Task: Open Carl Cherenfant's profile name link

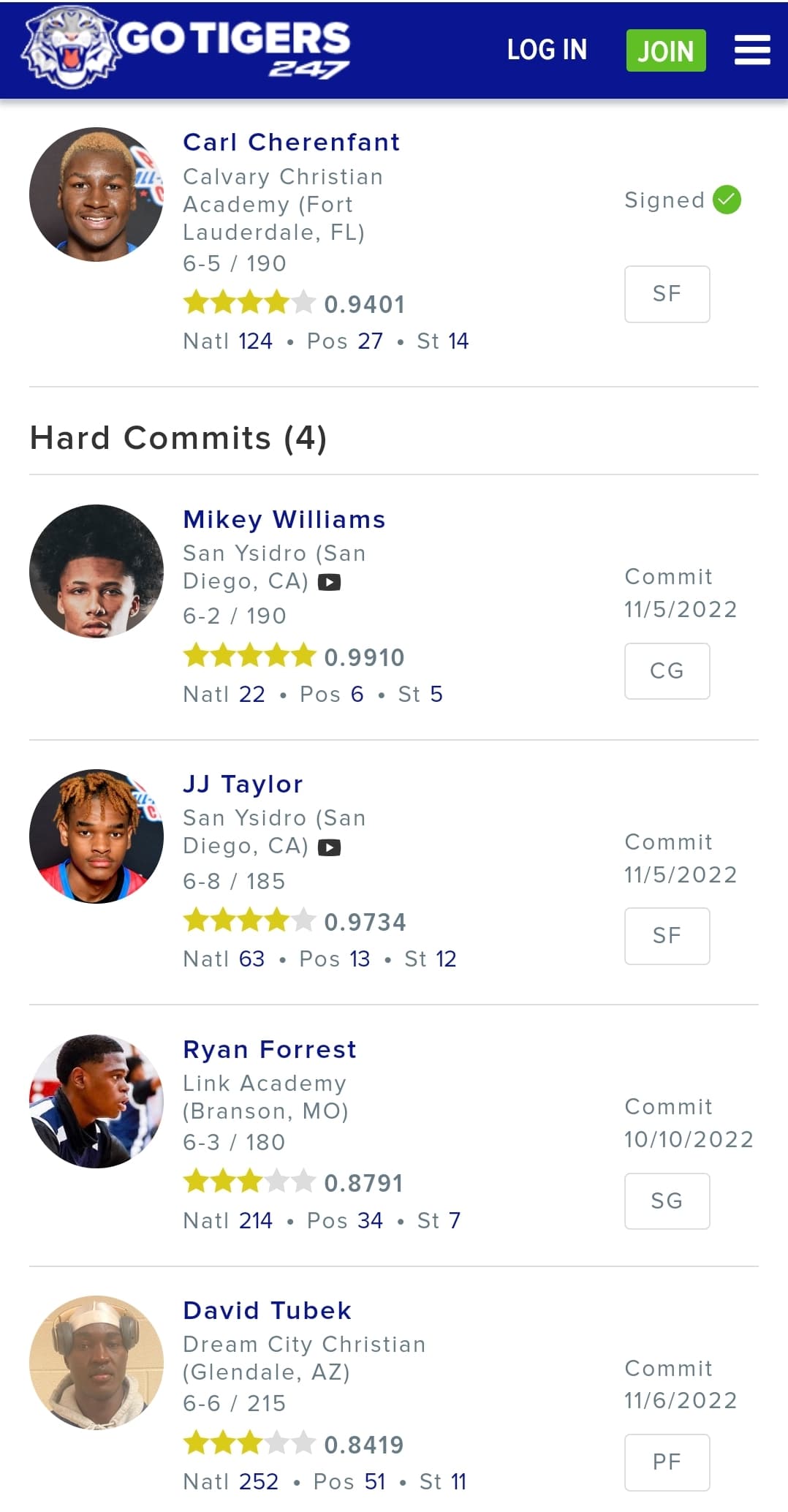Action: tap(291, 142)
